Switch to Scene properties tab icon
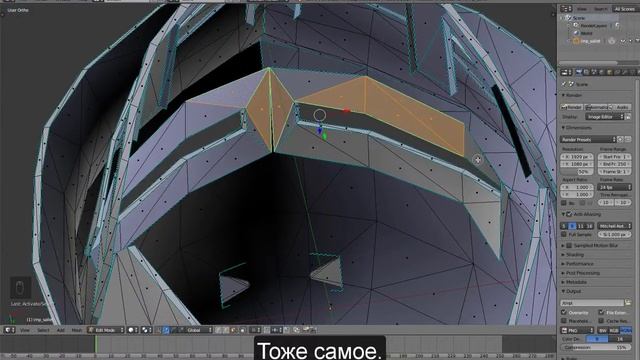Screen dimensions: 640x360 click(x=594, y=72)
